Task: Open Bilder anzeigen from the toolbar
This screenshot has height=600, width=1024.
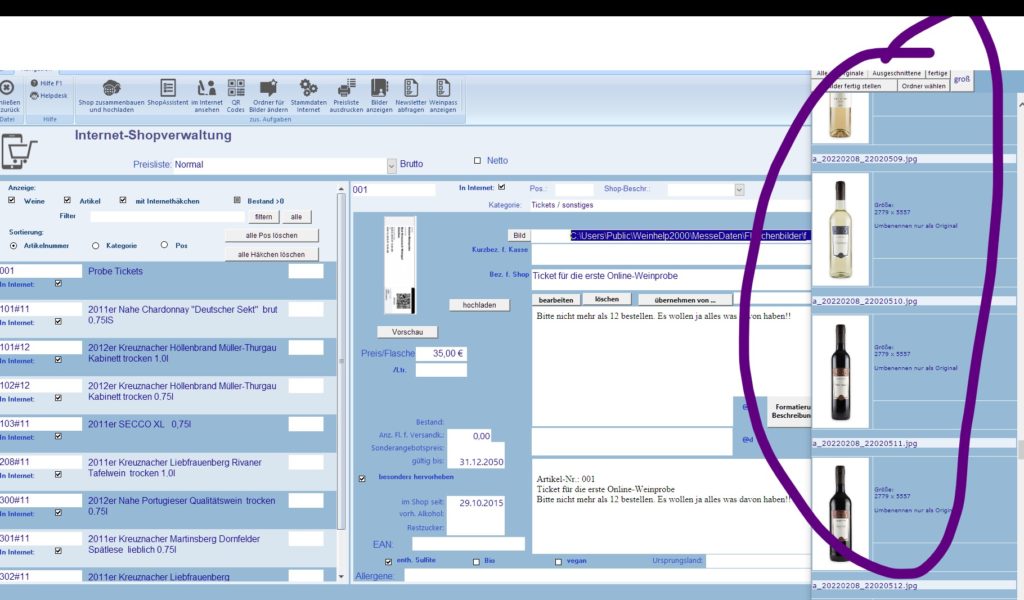Action: click(x=379, y=89)
